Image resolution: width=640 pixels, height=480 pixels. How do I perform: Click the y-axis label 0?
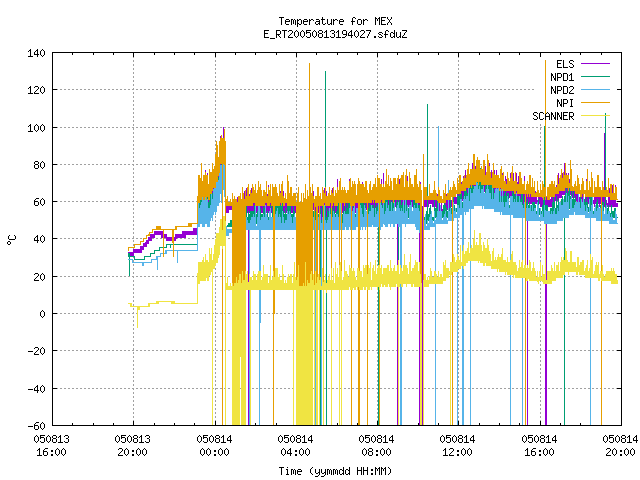pyautogui.click(x=42, y=314)
